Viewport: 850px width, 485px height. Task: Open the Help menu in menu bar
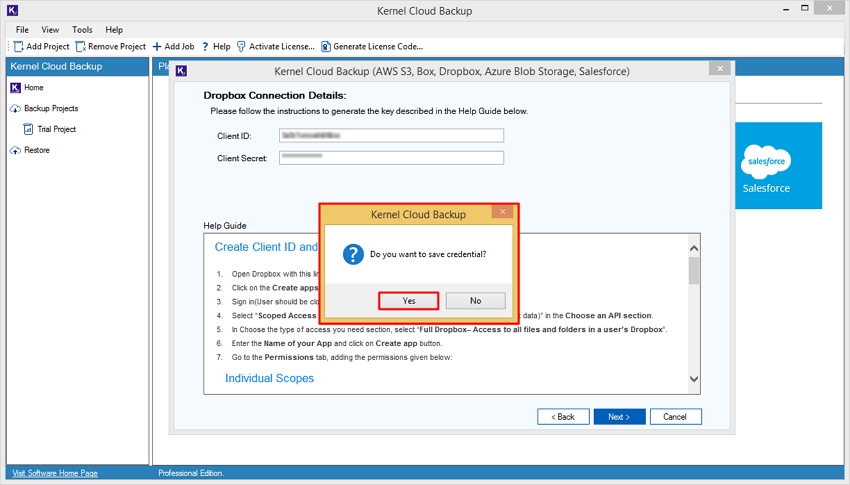[x=114, y=30]
